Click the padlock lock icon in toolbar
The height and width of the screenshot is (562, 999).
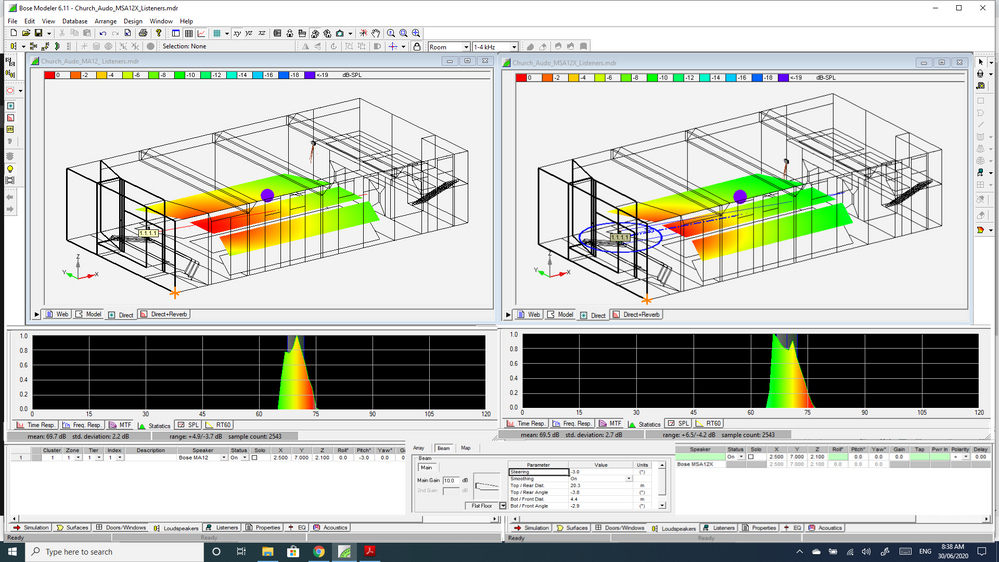pos(417,47)
